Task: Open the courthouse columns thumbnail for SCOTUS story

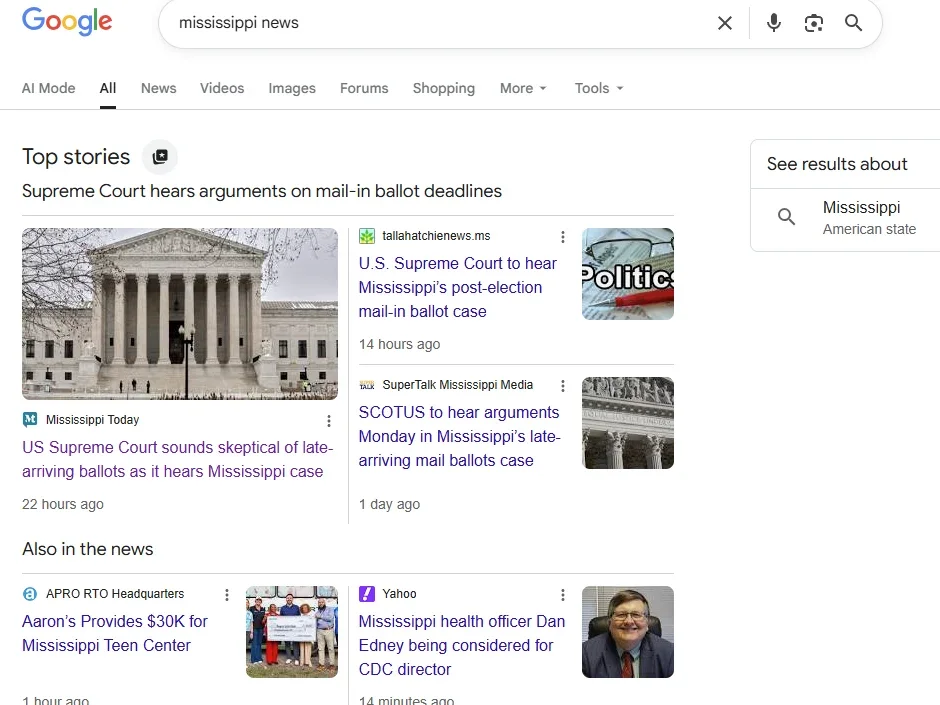Action: (x=628, y=423)
